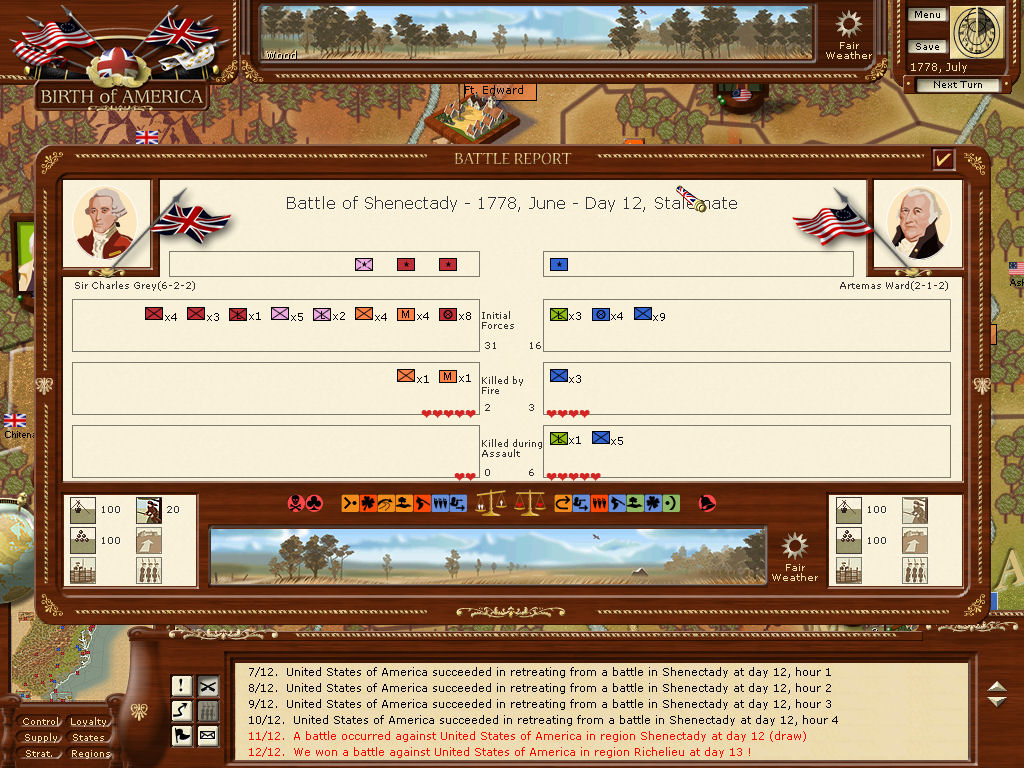Click the black flag filter icon
Viewport: 1024px width, 768px height.
pyautogui.click(x=182, y=737)
